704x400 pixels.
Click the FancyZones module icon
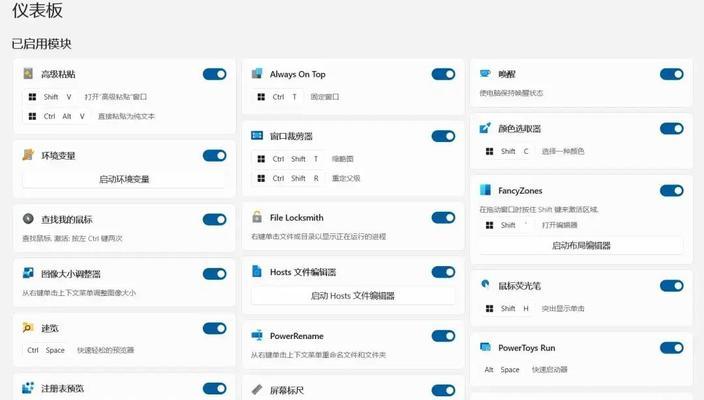click(x=485, y=190)
